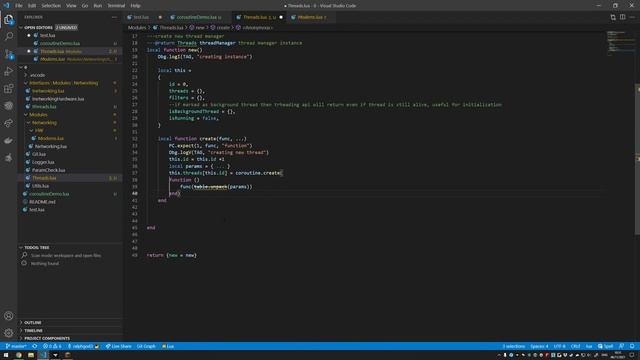This screenshot has height=360, width=640.
Task: Switch to the Modems.lua tab
Action: tap(310, 17)
